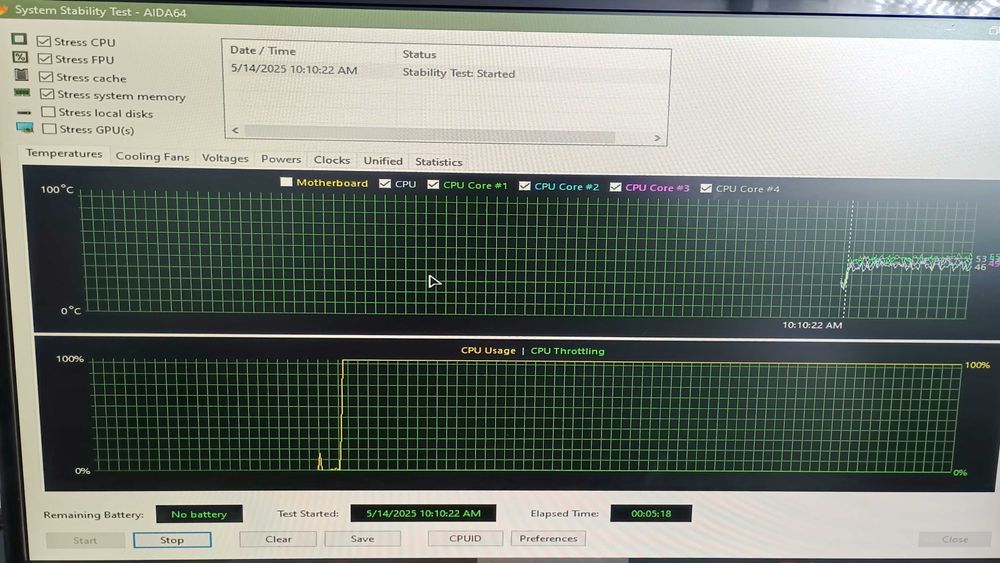The image size is (1000, 563).
Task: Click log scroll right arrow
Action: [x=657, y=138]
